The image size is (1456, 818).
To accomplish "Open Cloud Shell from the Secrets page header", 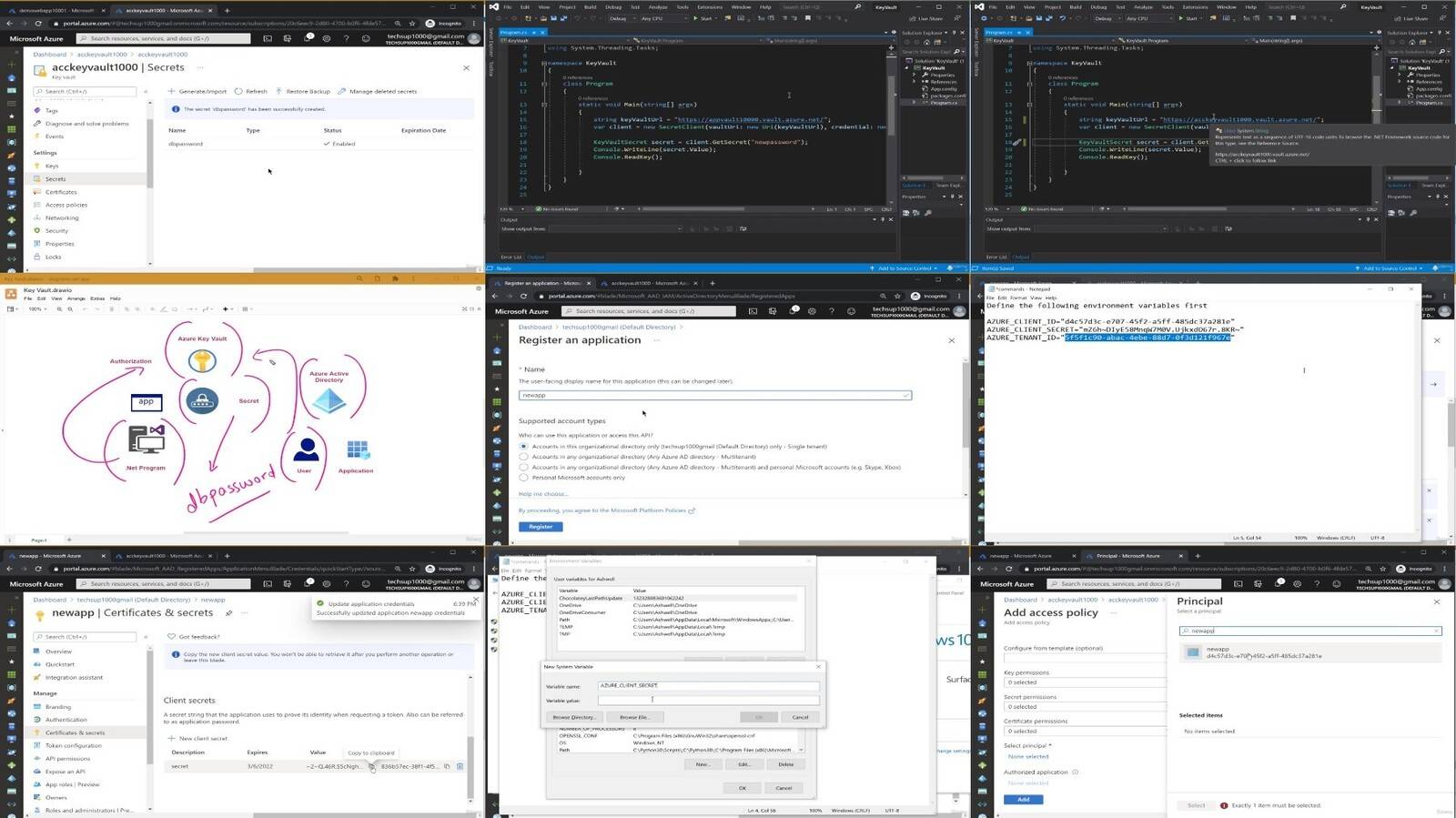I will pos(268,38).
